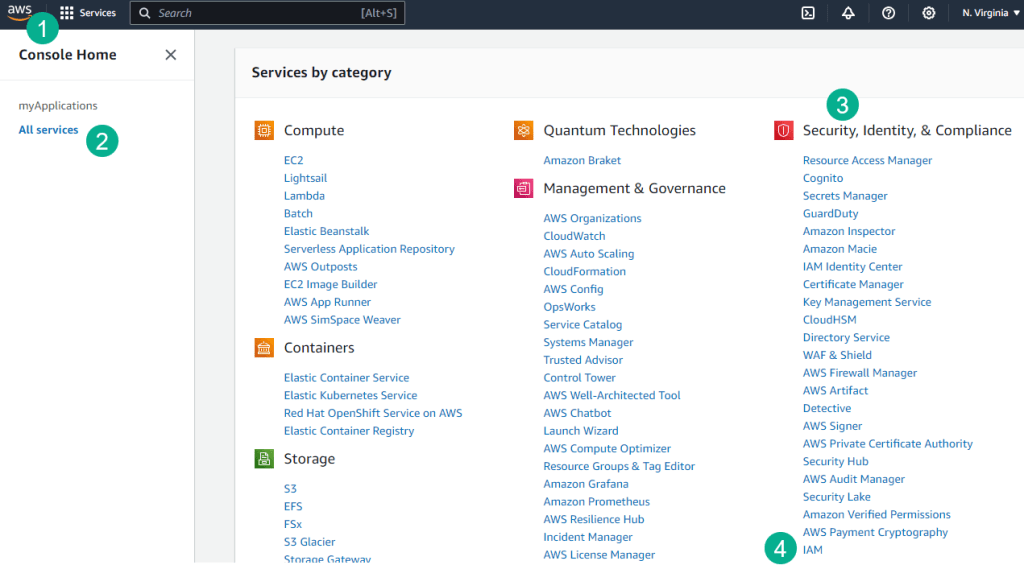Open the Services grid menu
Viewport: 1024px width, 565px height.
[87, 13]
